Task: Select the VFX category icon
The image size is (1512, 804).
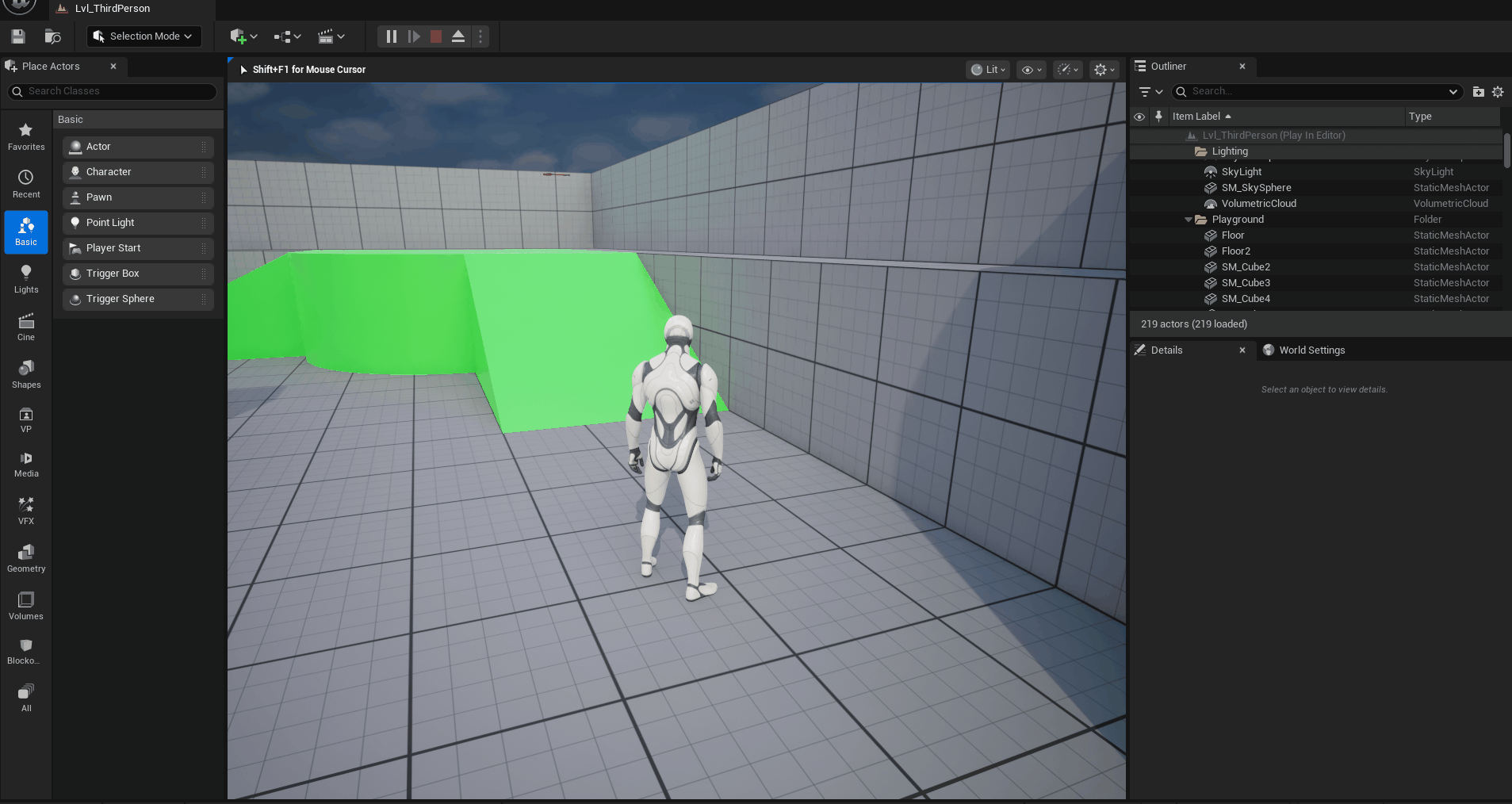Action: pos(26,511)
